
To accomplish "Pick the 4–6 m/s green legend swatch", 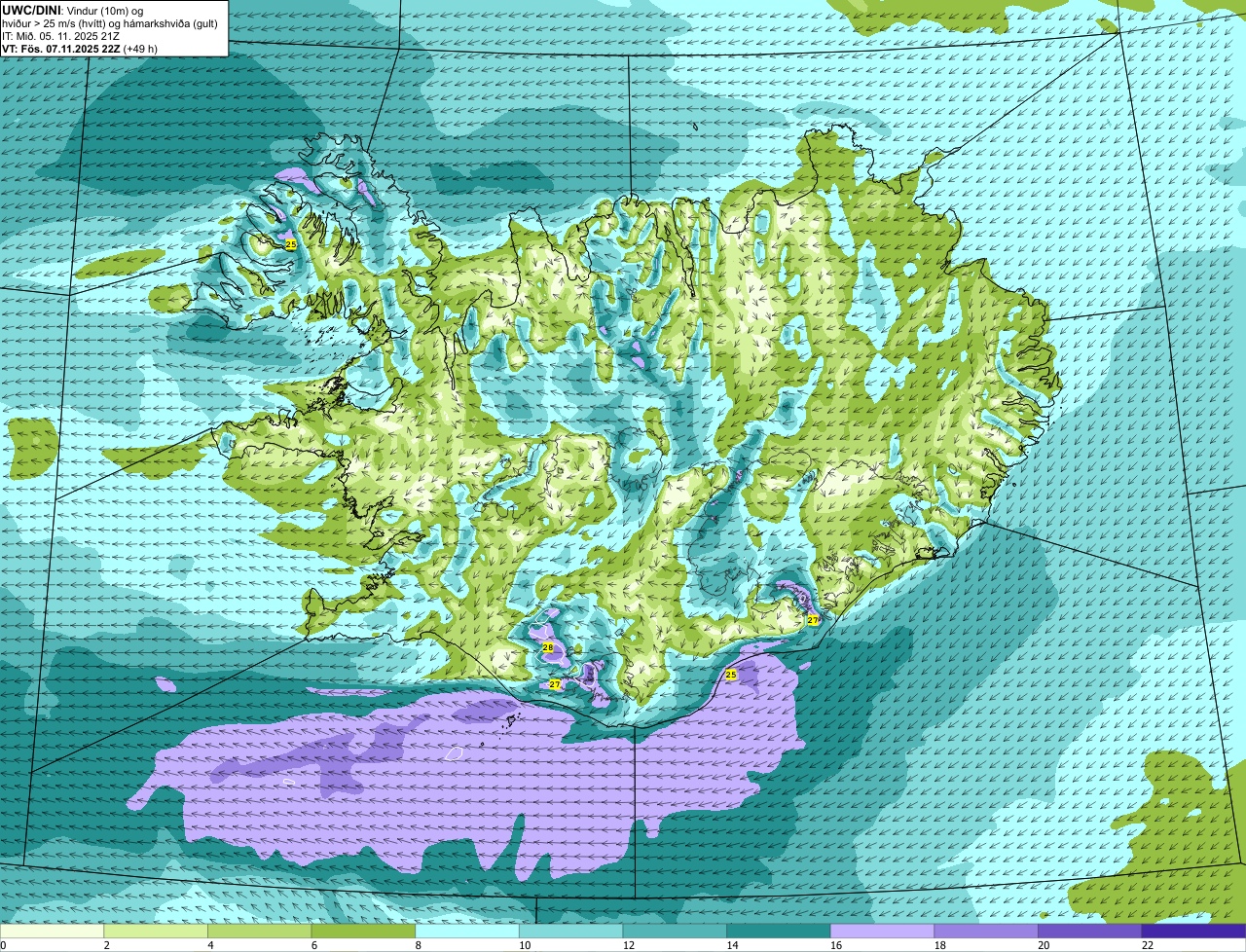I will (x=259, y=932).
